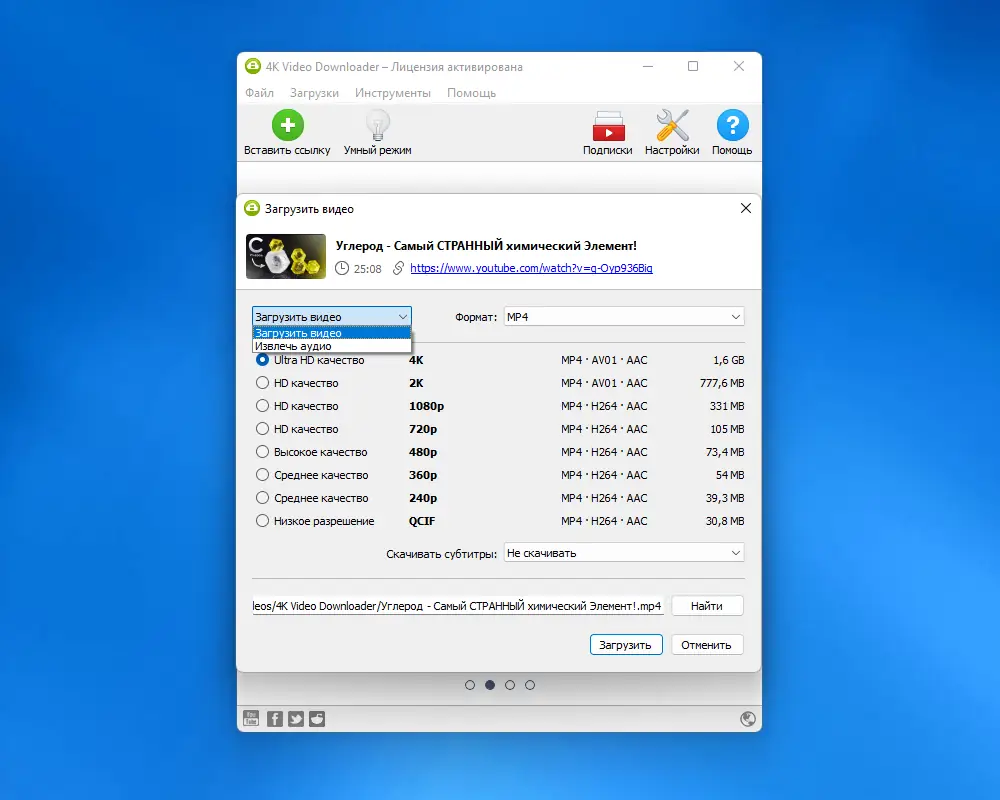Screen dimensions: 1000x800
Task: Open the Настройки tools icon
Action: 672,125
